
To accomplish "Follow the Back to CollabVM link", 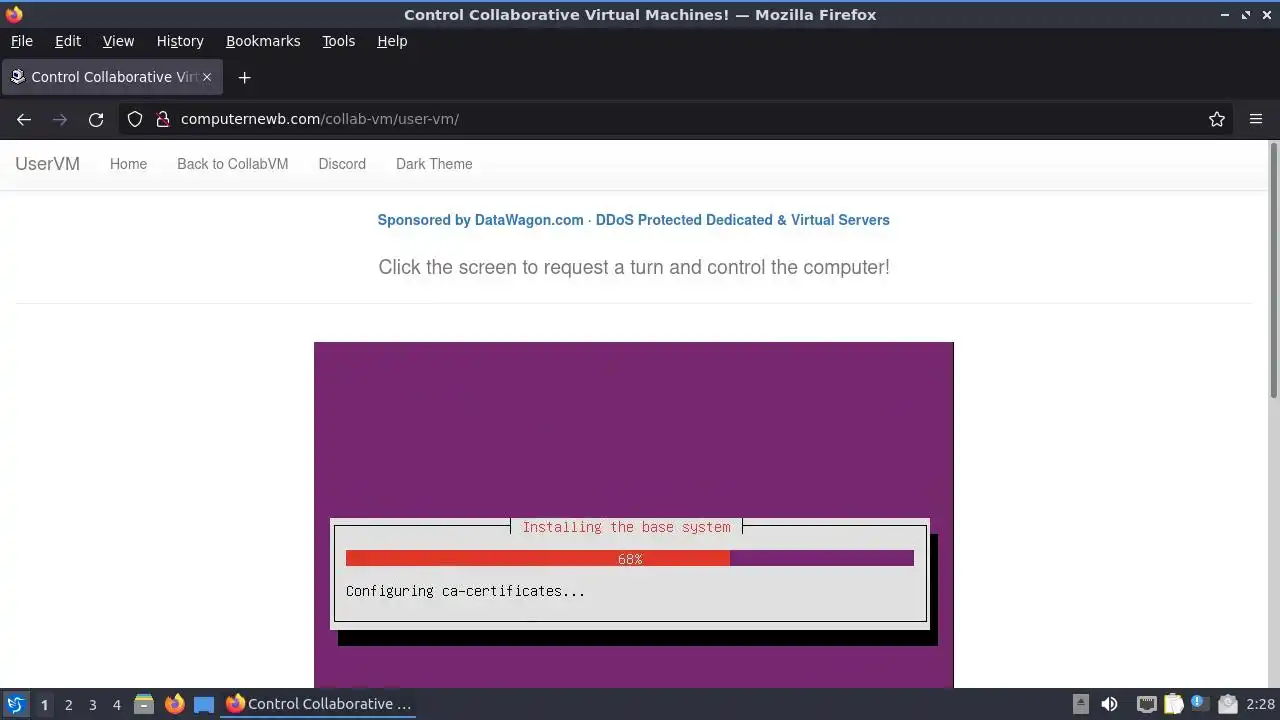I will (x=232, y=164).
